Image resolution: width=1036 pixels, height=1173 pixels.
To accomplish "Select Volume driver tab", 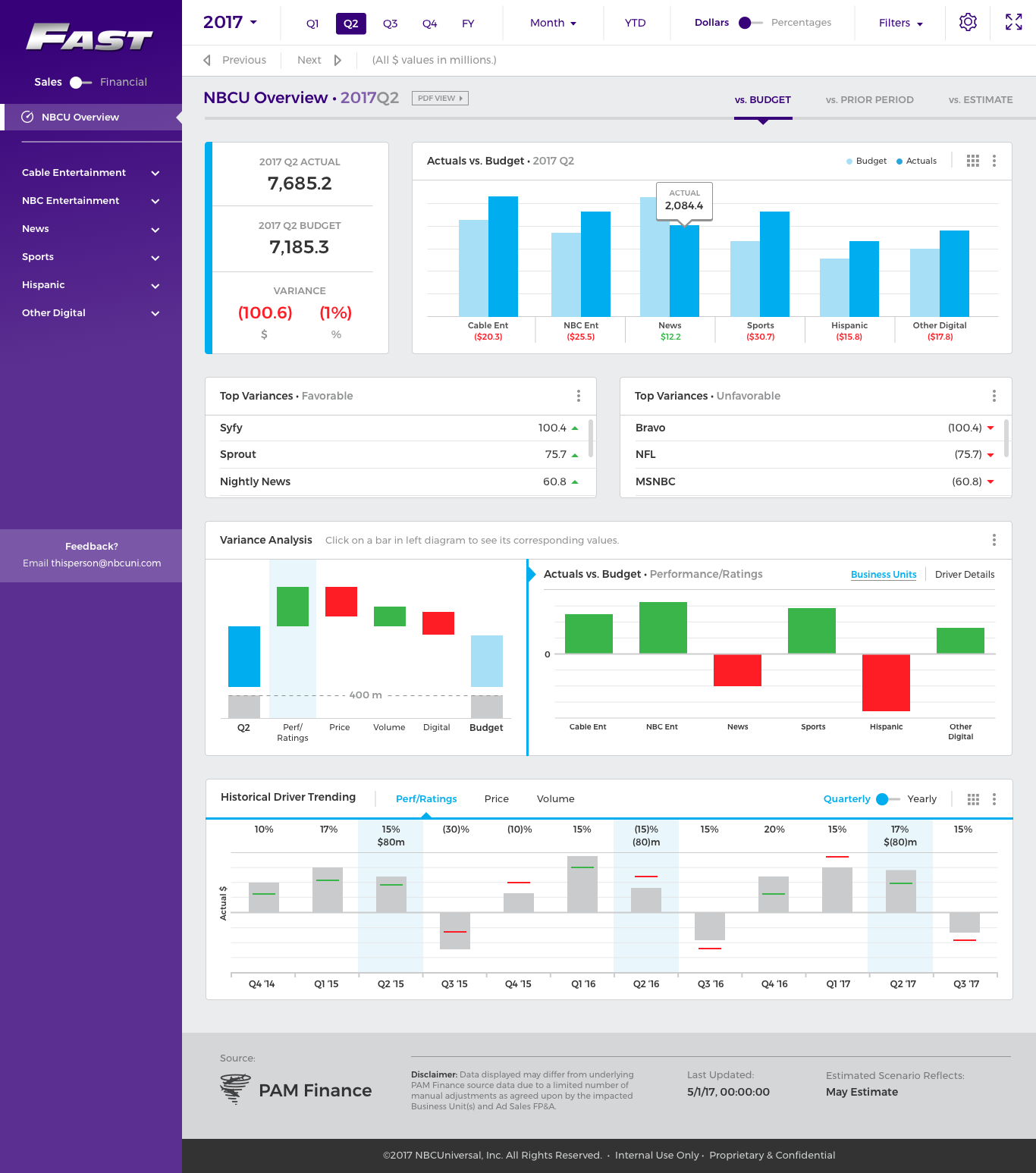I will [x=556, y=799].
